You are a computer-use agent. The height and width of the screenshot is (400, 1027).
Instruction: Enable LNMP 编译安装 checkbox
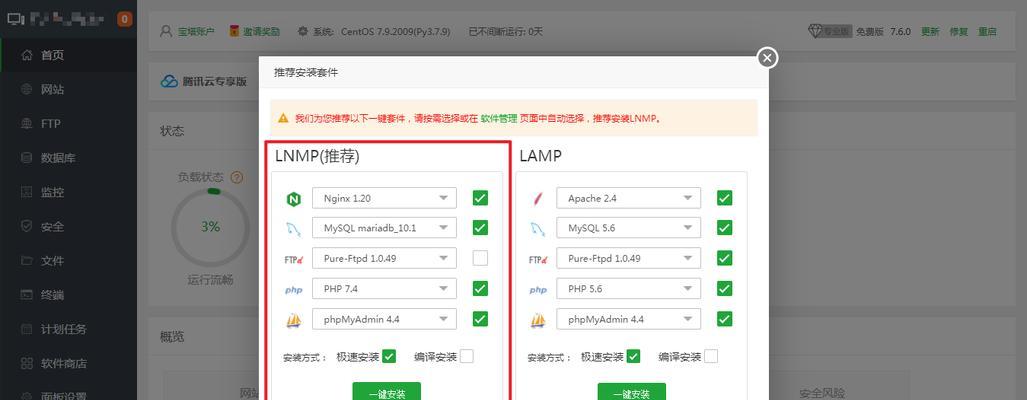point(466,356)
